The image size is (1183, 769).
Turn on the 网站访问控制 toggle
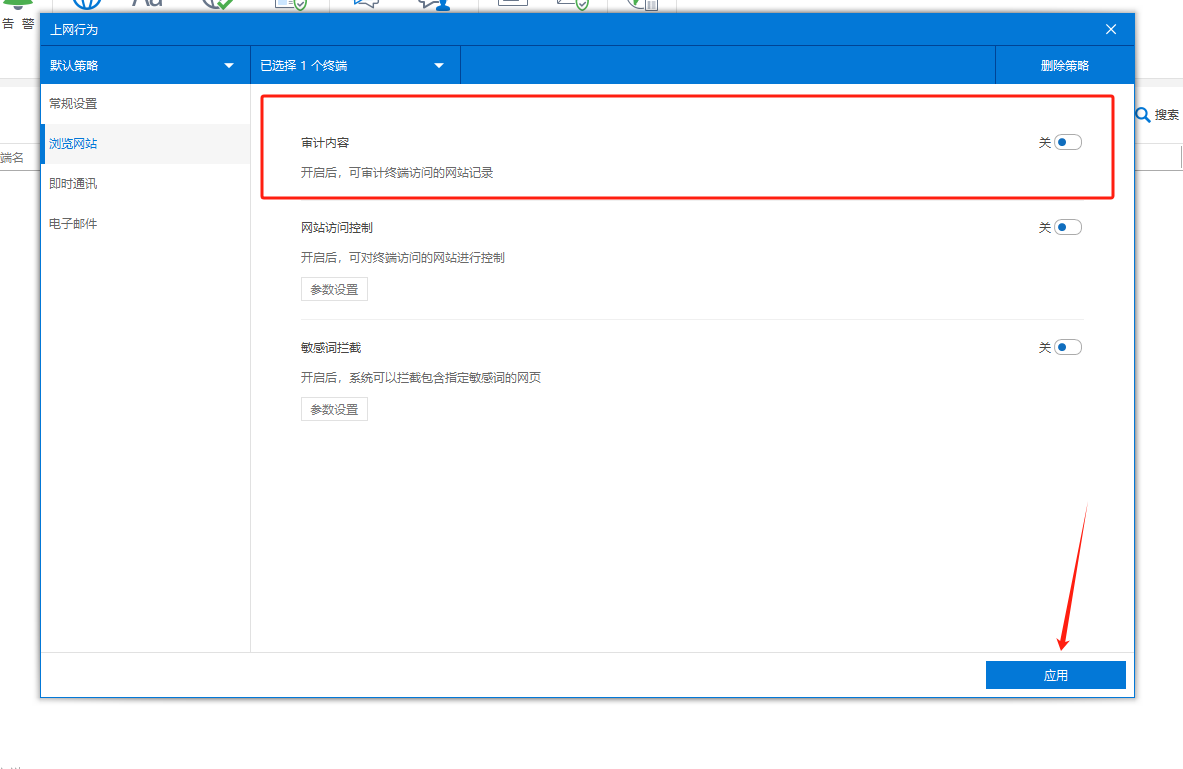click(1068, 228)
